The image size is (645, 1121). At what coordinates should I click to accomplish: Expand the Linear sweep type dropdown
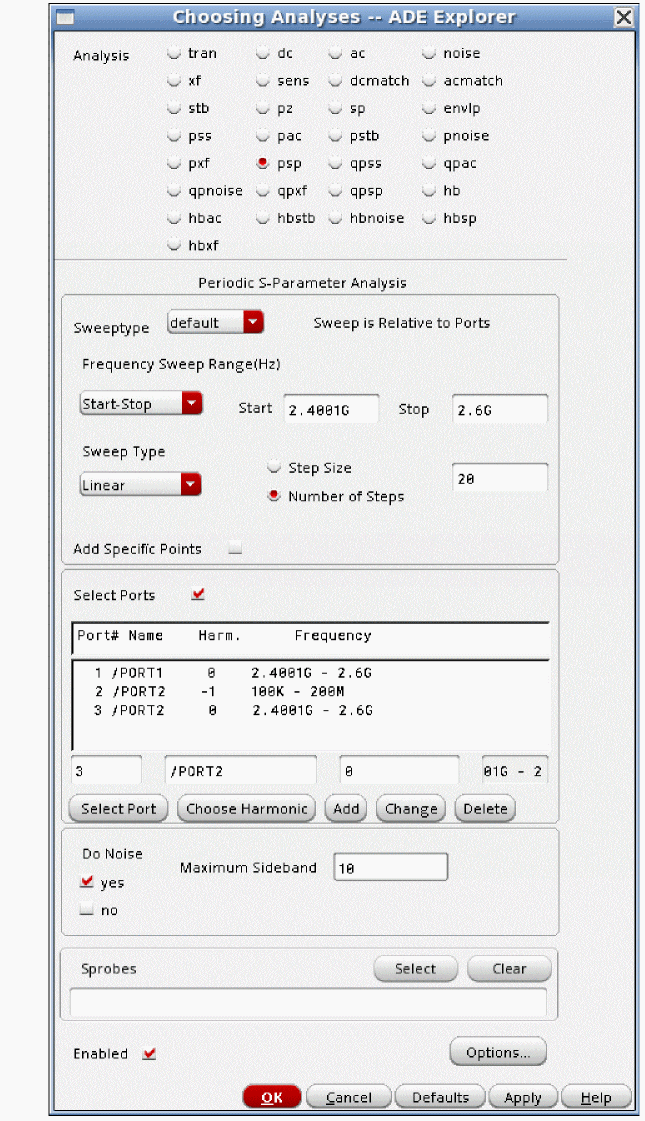coord(140,485)
